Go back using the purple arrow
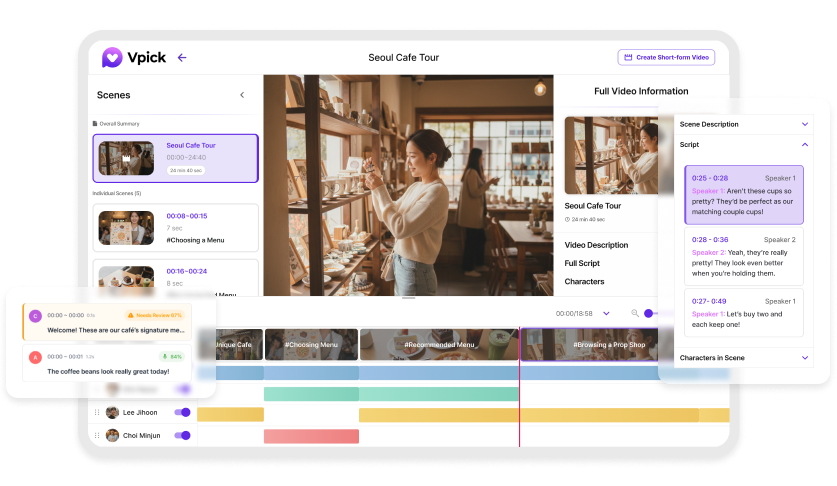 (x=182, y=58)
